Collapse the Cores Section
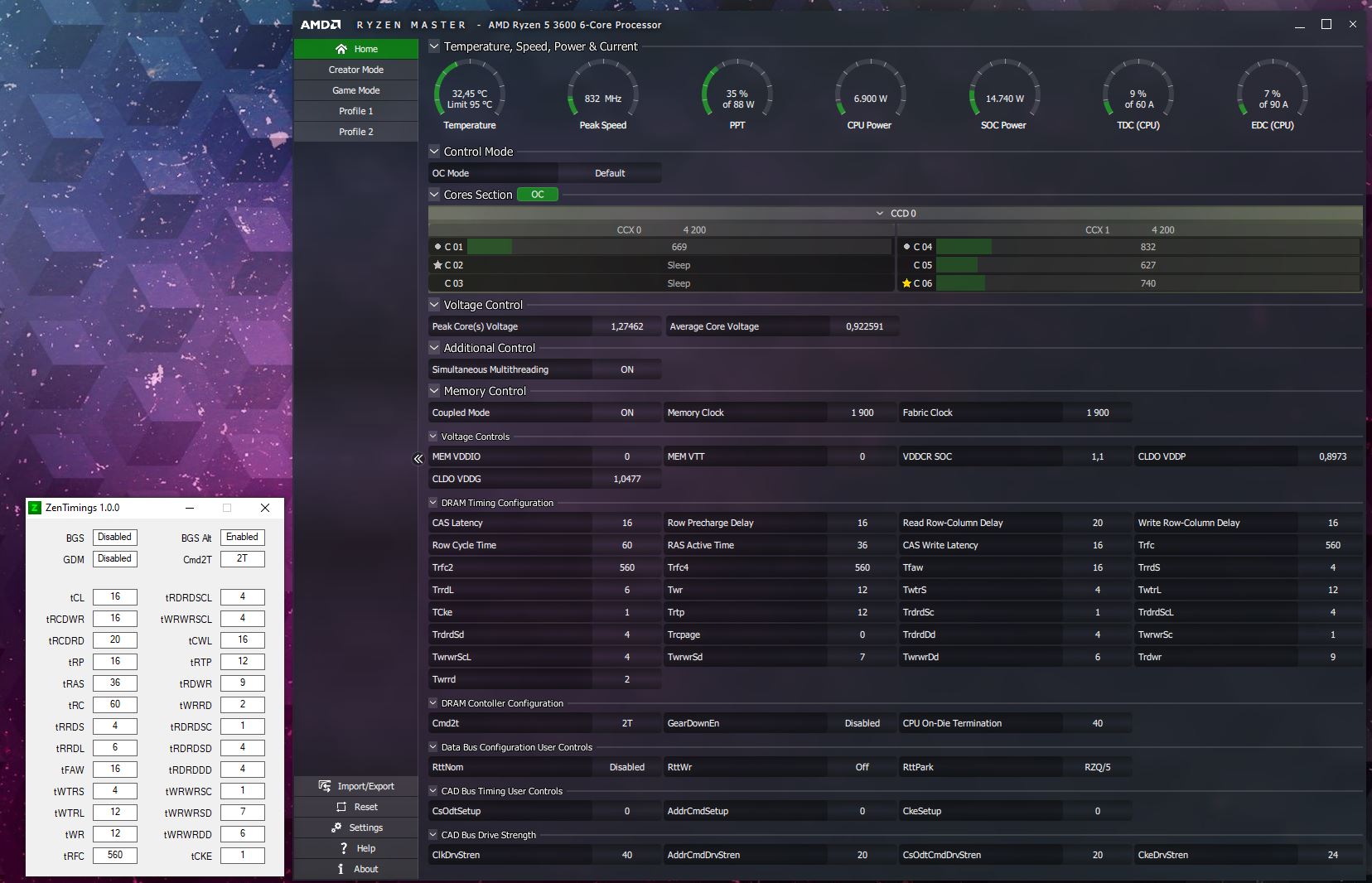The height and width of the screenshot is (883, 1372). point(434,195)
